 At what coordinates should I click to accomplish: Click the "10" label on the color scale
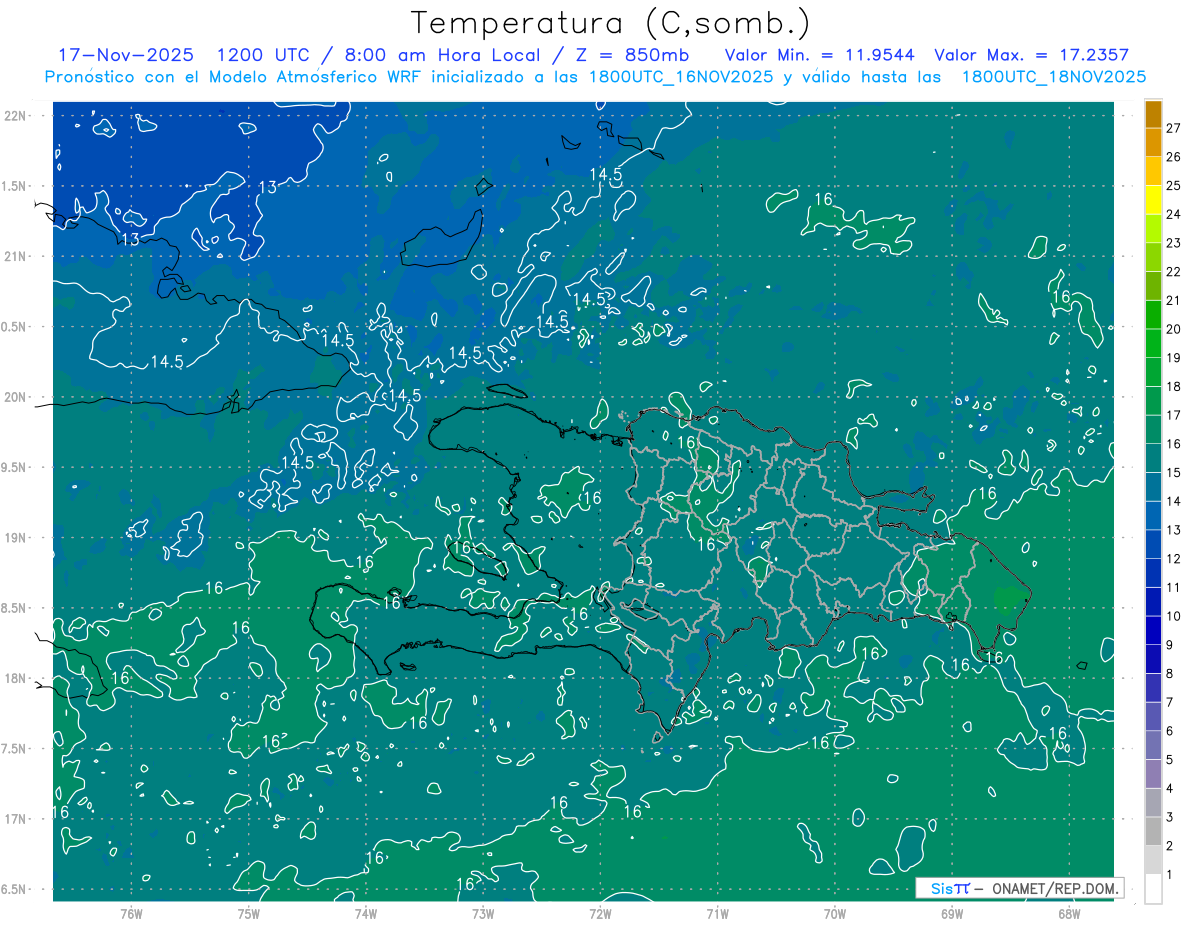point(1173,617)
